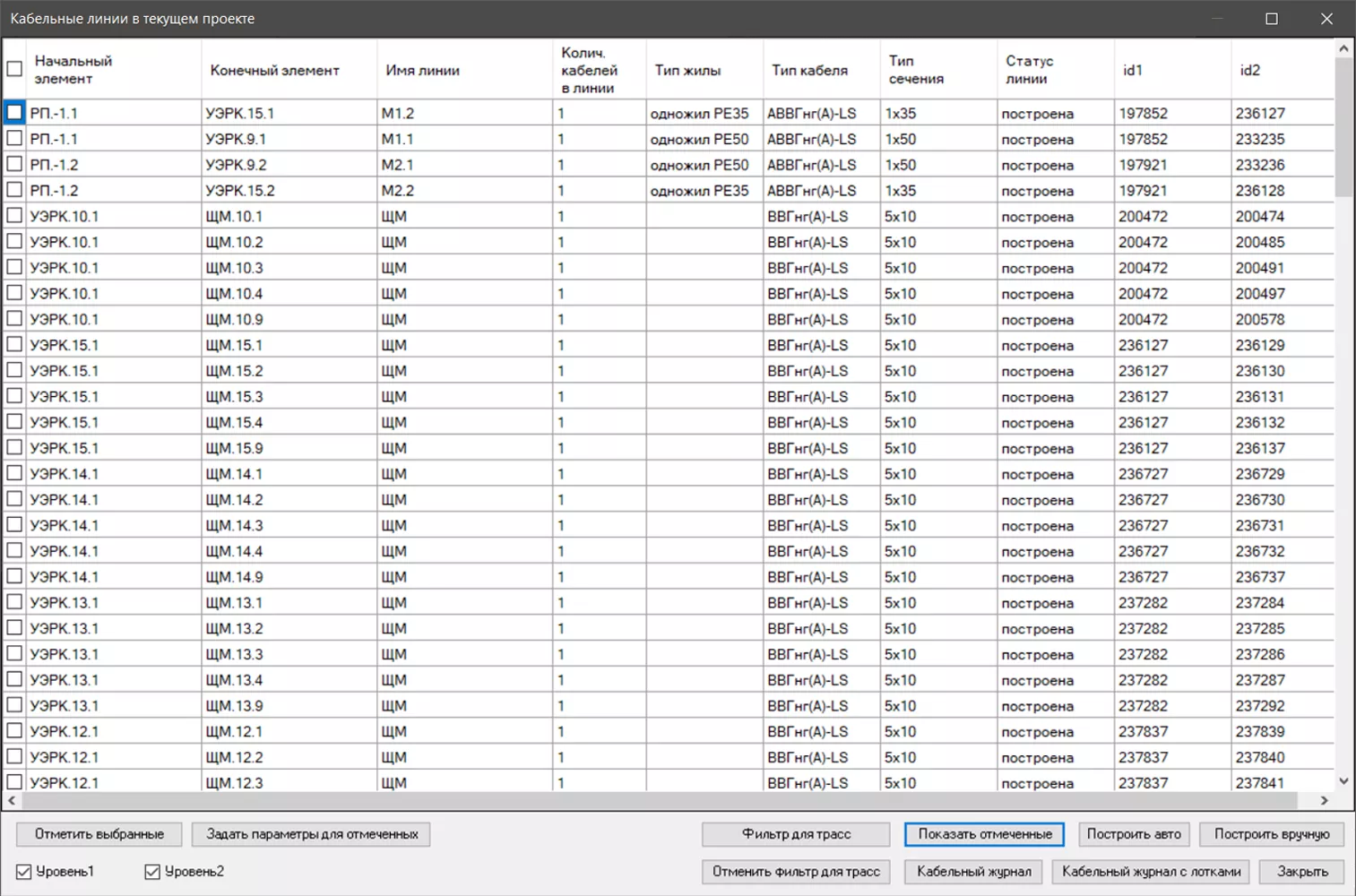The width and height of the screenshot is (1356, 896).
Task: Click the right arrow of the horizontal scrollbar
Action: 1324,800
